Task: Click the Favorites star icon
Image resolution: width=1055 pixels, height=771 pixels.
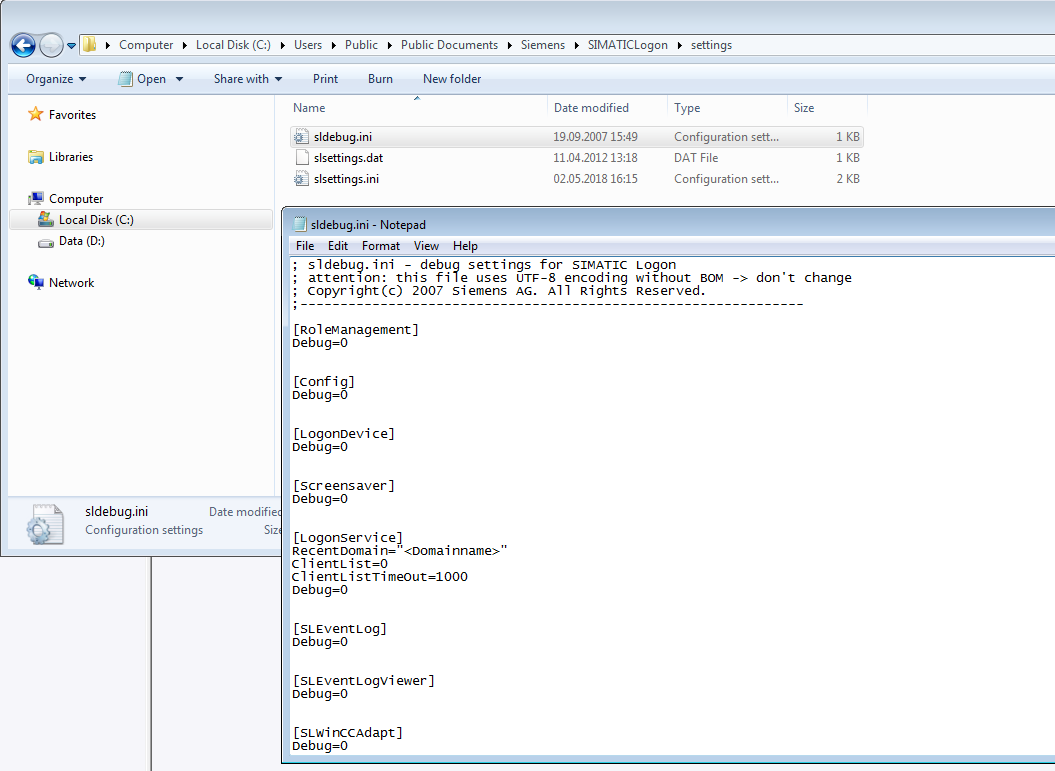Action: (x=36, y=115)
